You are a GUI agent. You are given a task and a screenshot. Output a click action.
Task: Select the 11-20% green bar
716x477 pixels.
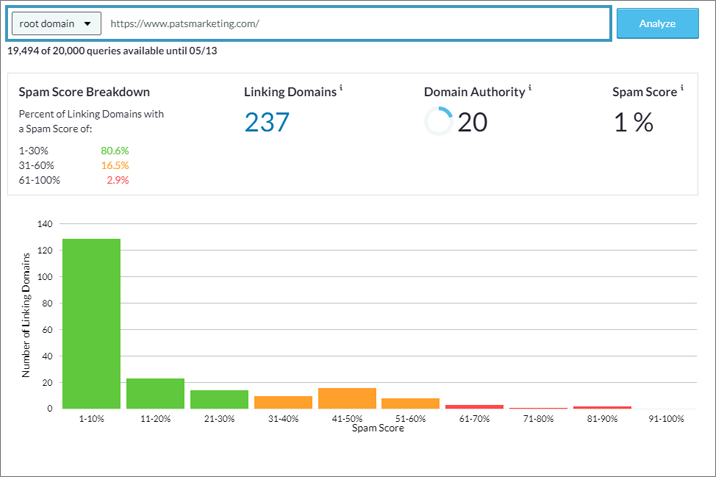(x=155, y=393)
